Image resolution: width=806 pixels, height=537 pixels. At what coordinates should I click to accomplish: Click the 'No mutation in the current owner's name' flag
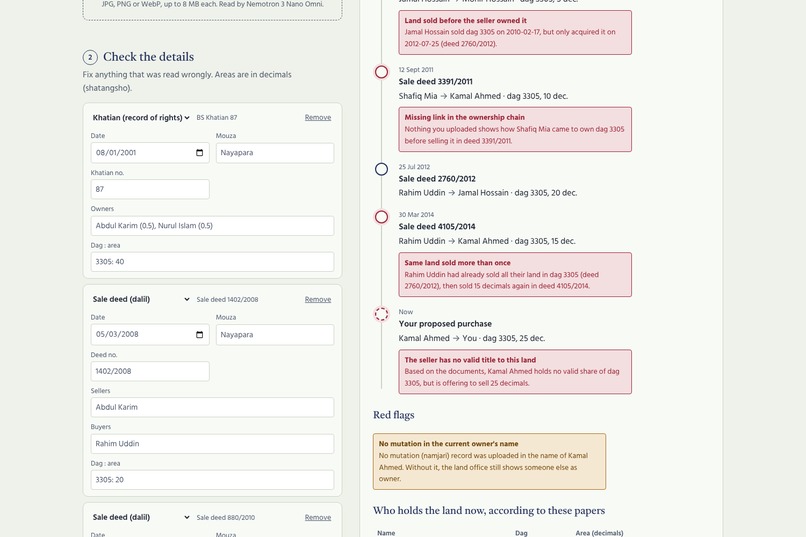point(489,461)
